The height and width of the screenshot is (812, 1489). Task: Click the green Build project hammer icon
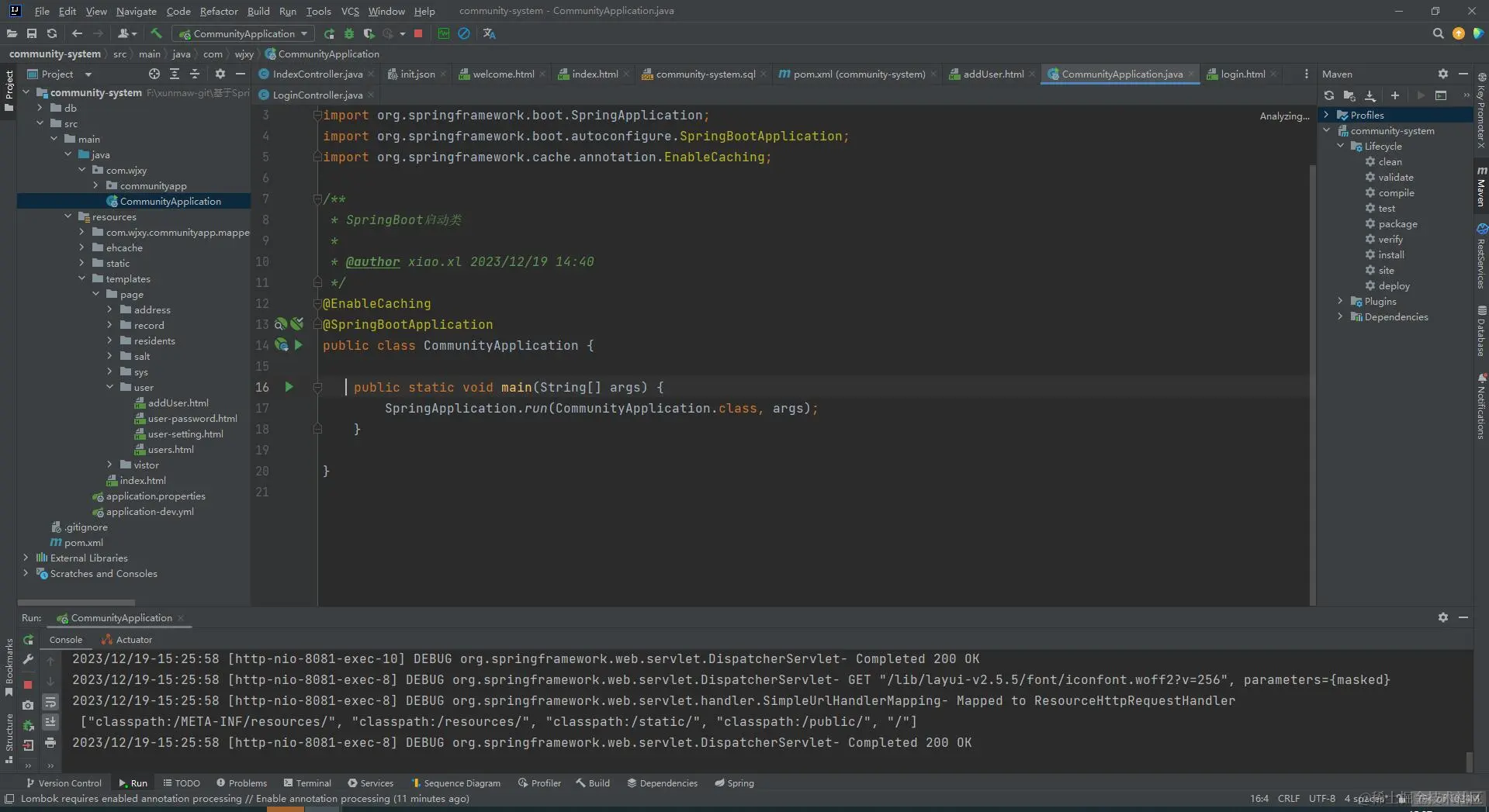[156, 33]
